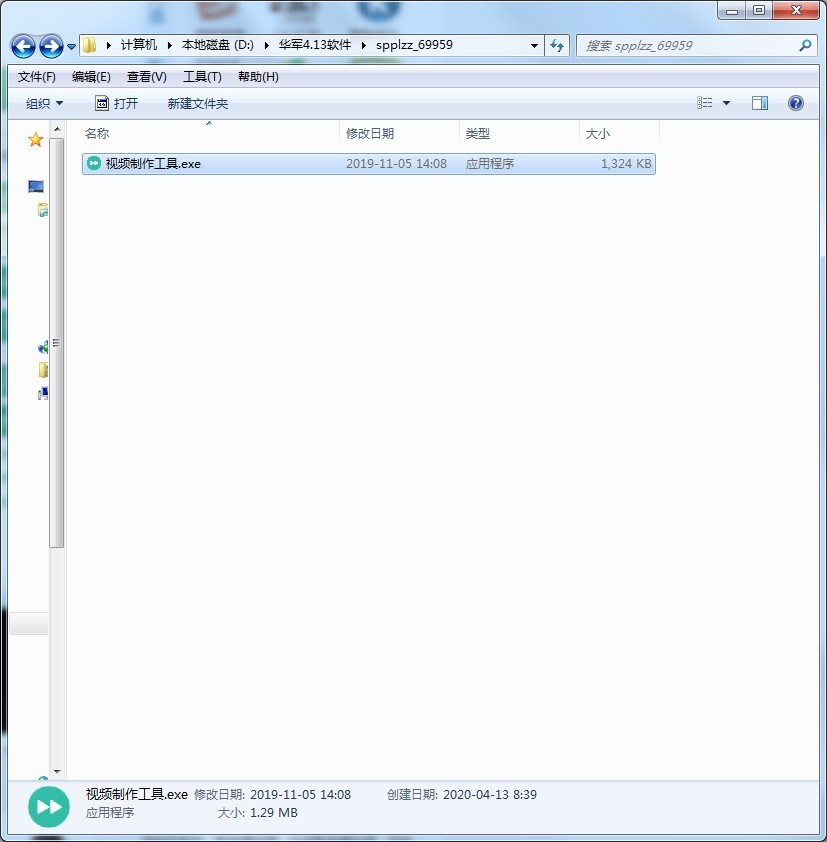Screen dimensions: 827x842
Task: Click the magnifier icon in search box
Action: point(805,46)
